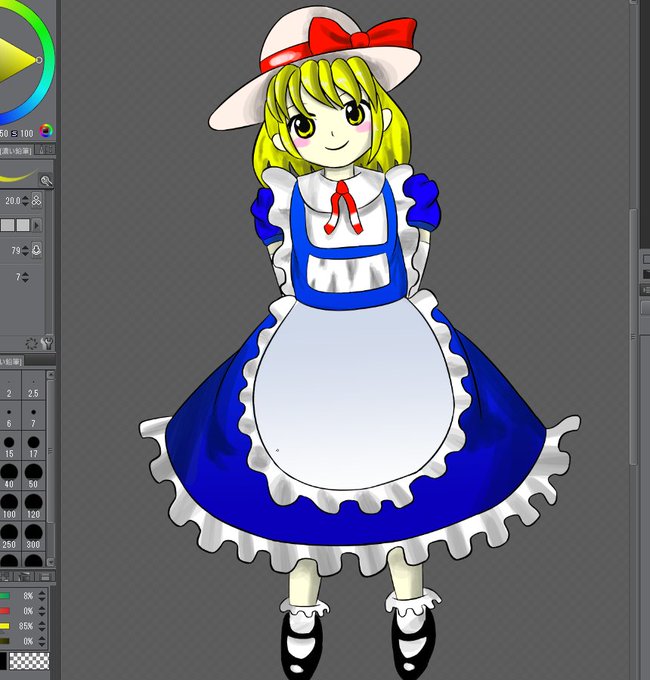
Task: Select brush size preset 2.5
Action: click(33, 385)
